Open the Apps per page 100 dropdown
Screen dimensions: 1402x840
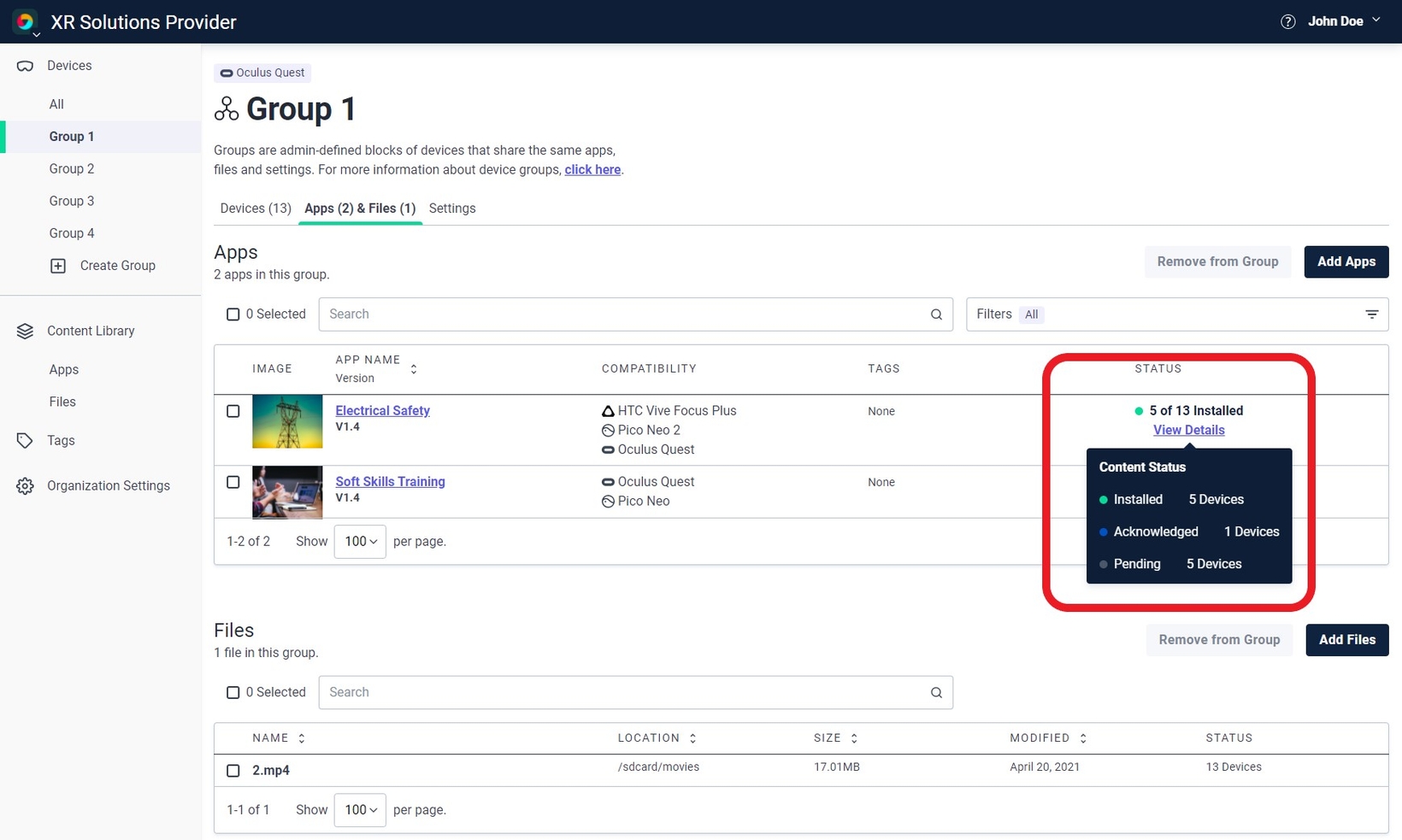[360, 542]
